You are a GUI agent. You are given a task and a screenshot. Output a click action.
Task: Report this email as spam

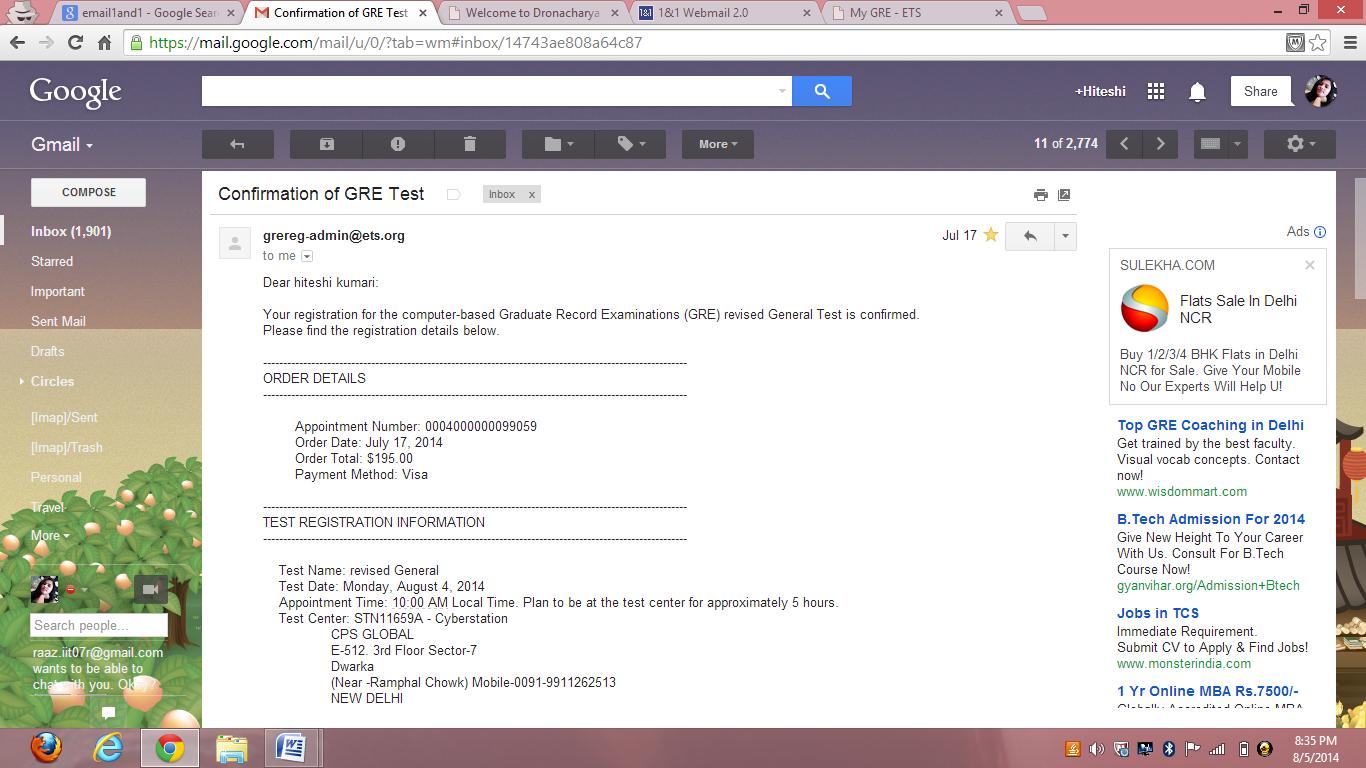click(398, 144)
